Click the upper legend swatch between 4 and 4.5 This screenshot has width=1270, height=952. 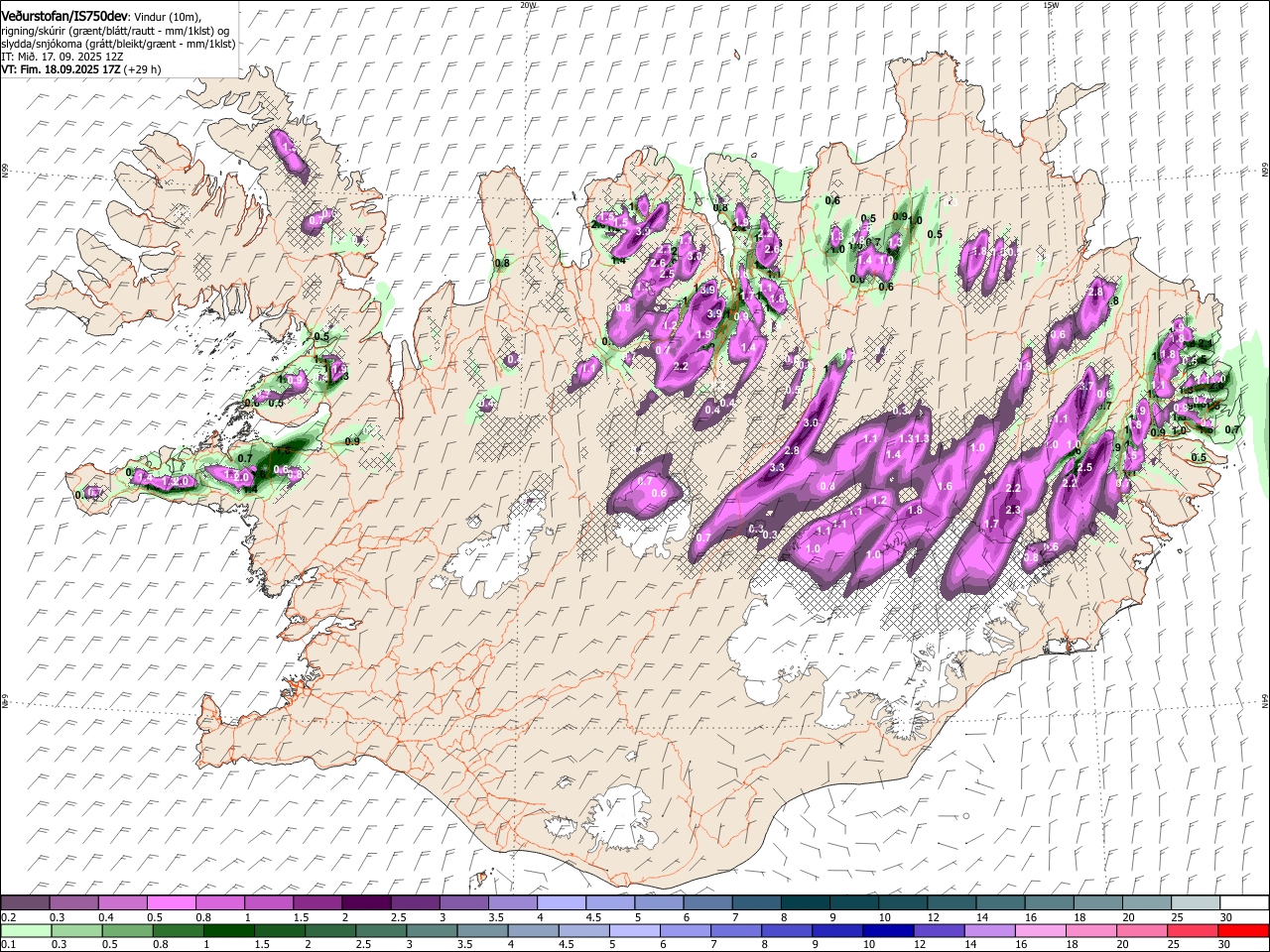561,903
